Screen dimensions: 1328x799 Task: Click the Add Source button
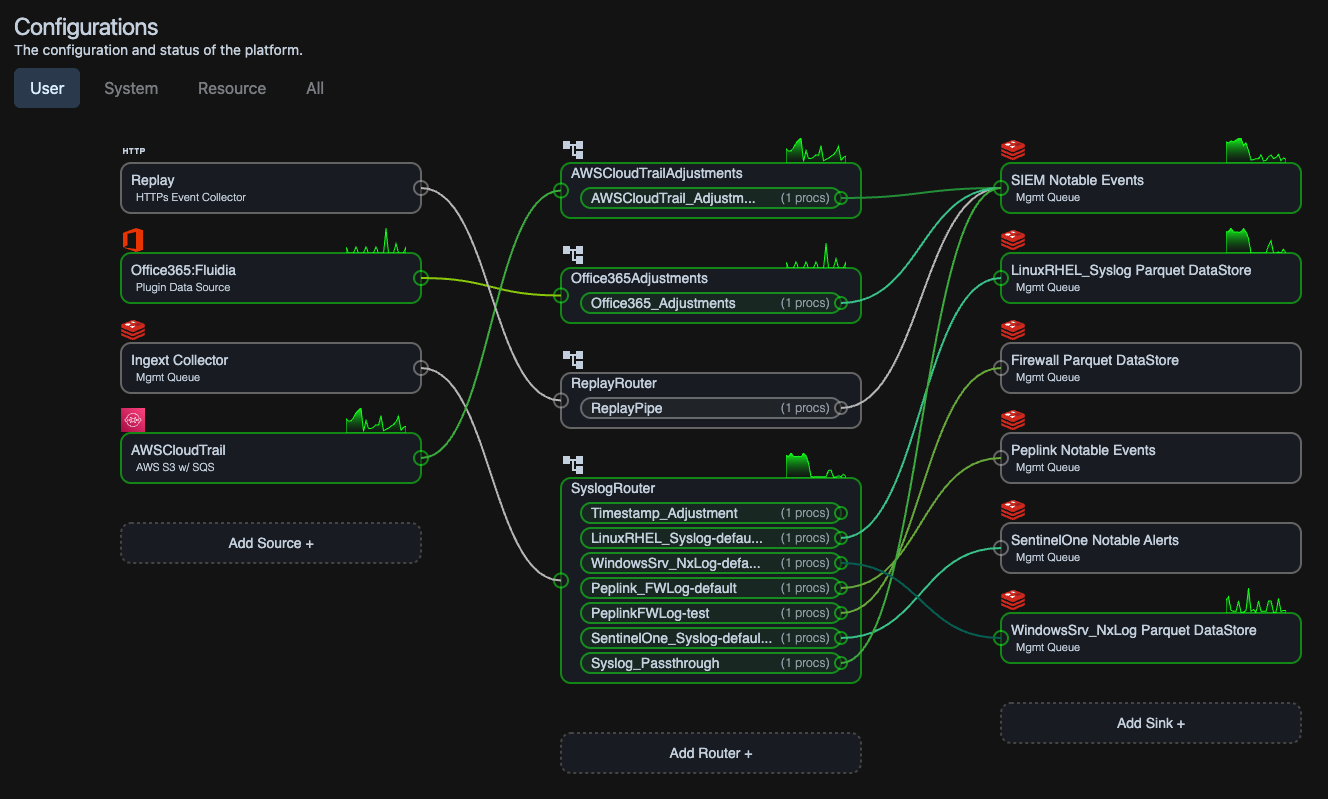270,542
